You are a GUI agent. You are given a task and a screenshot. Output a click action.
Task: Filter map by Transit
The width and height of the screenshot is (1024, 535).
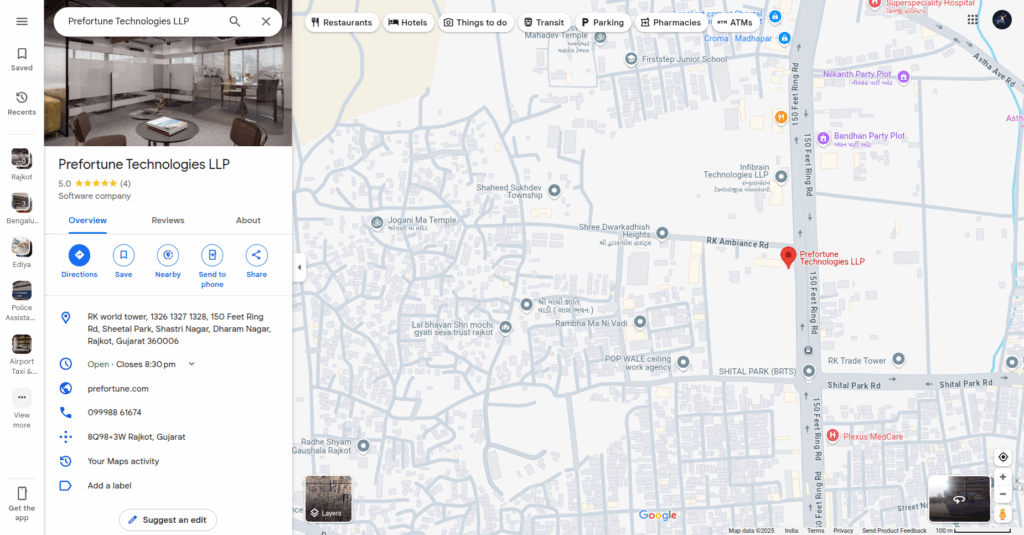pyautogui.click(x=544, y=22)
